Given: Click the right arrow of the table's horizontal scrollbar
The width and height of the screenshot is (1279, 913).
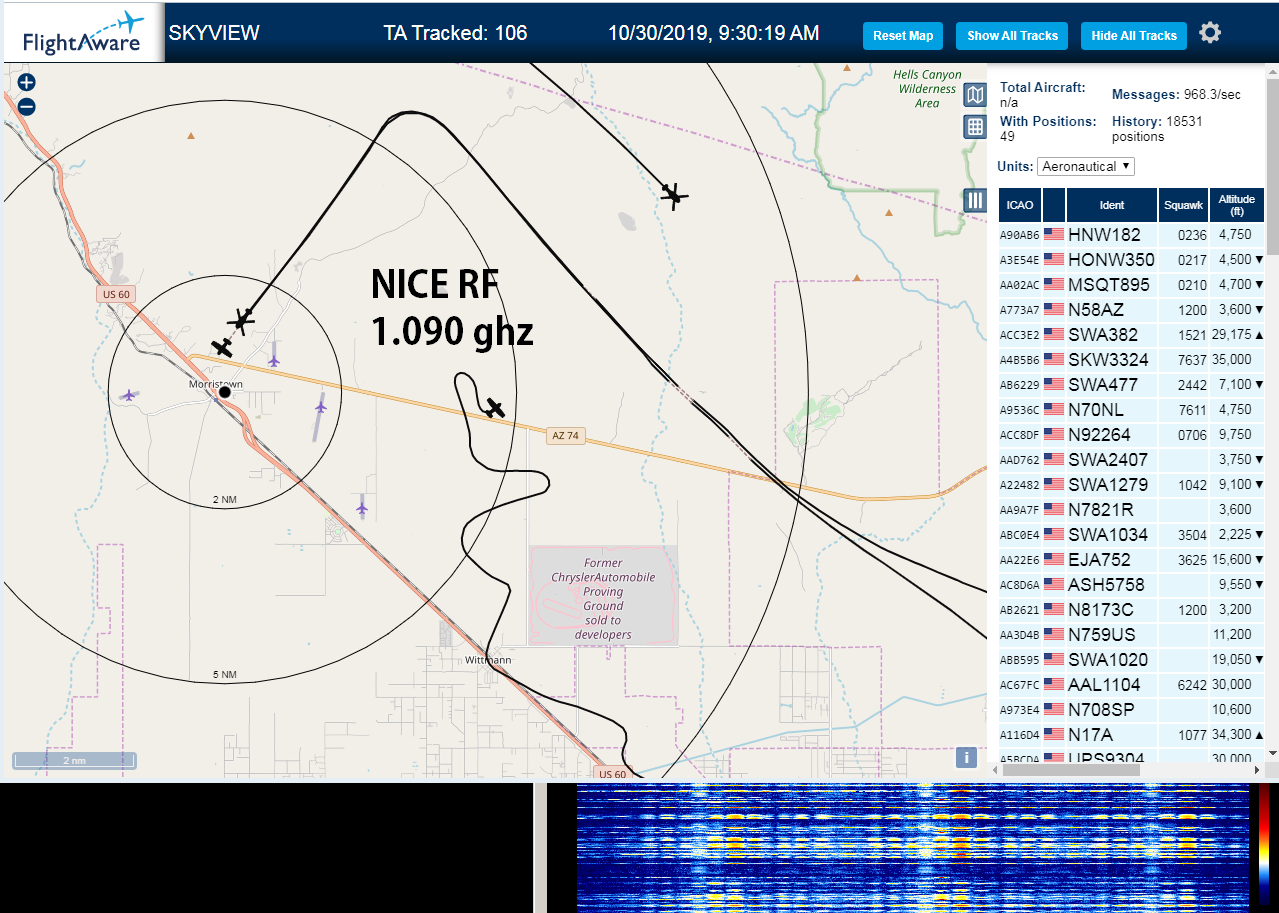Looking at the screenshot, I should (x=1257, y=770).
